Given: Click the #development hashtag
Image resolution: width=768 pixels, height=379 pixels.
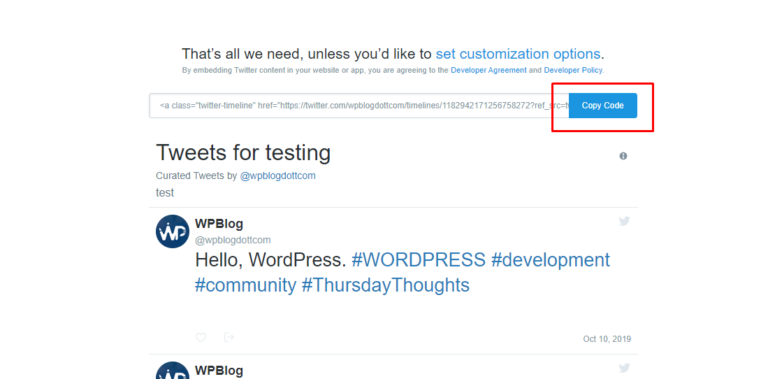Looking at the screenshot, I should (551, 260).
